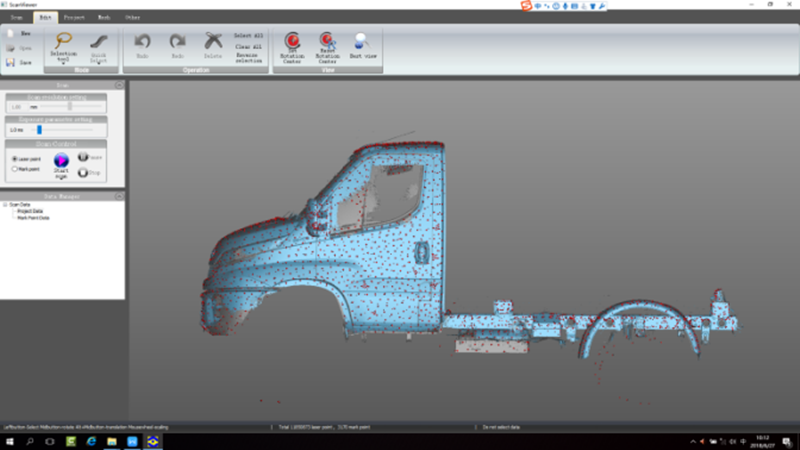800x450 pixels.
Task: Click the exposure parameter slider
Action: 38,130
